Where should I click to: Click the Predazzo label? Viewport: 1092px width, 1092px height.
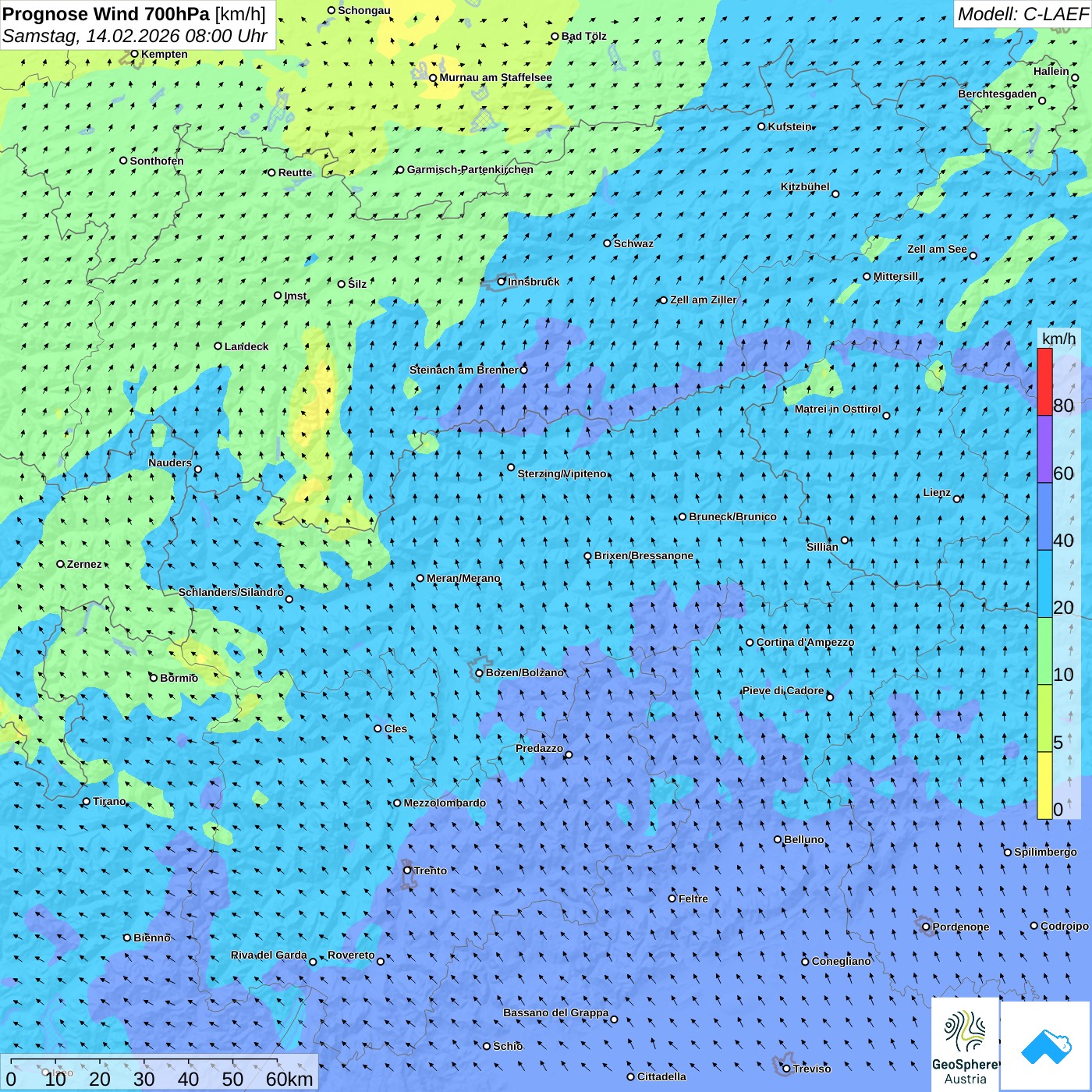539,748
